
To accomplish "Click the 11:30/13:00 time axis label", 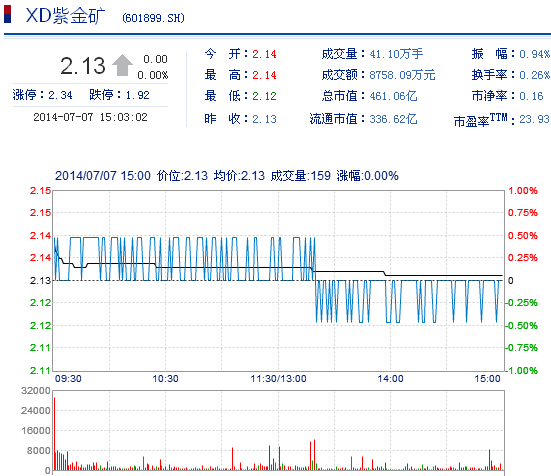I will pyautogui.click(x=278, y=379).
